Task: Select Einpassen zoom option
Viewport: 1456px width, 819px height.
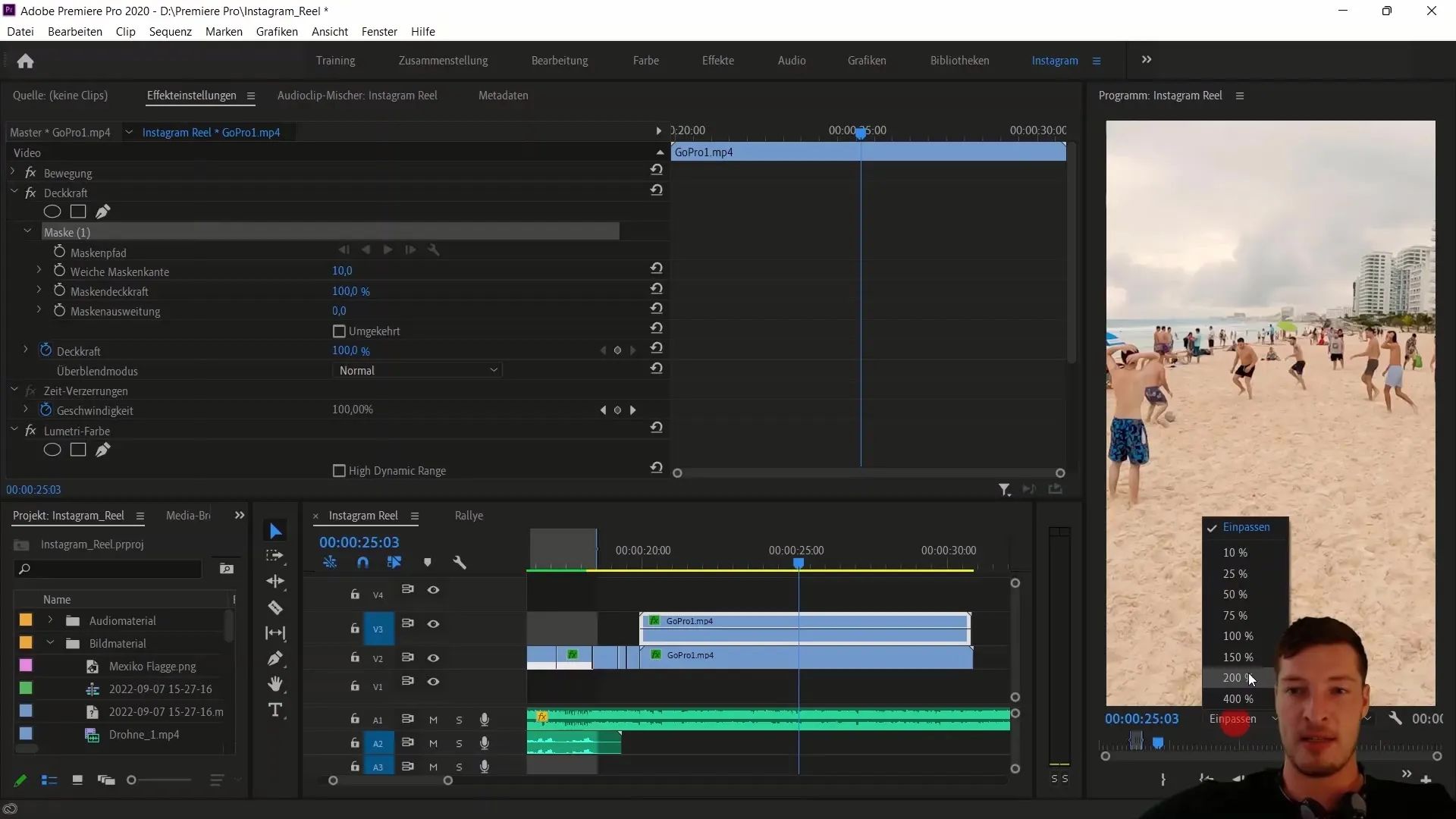Action: [1245, 527]
